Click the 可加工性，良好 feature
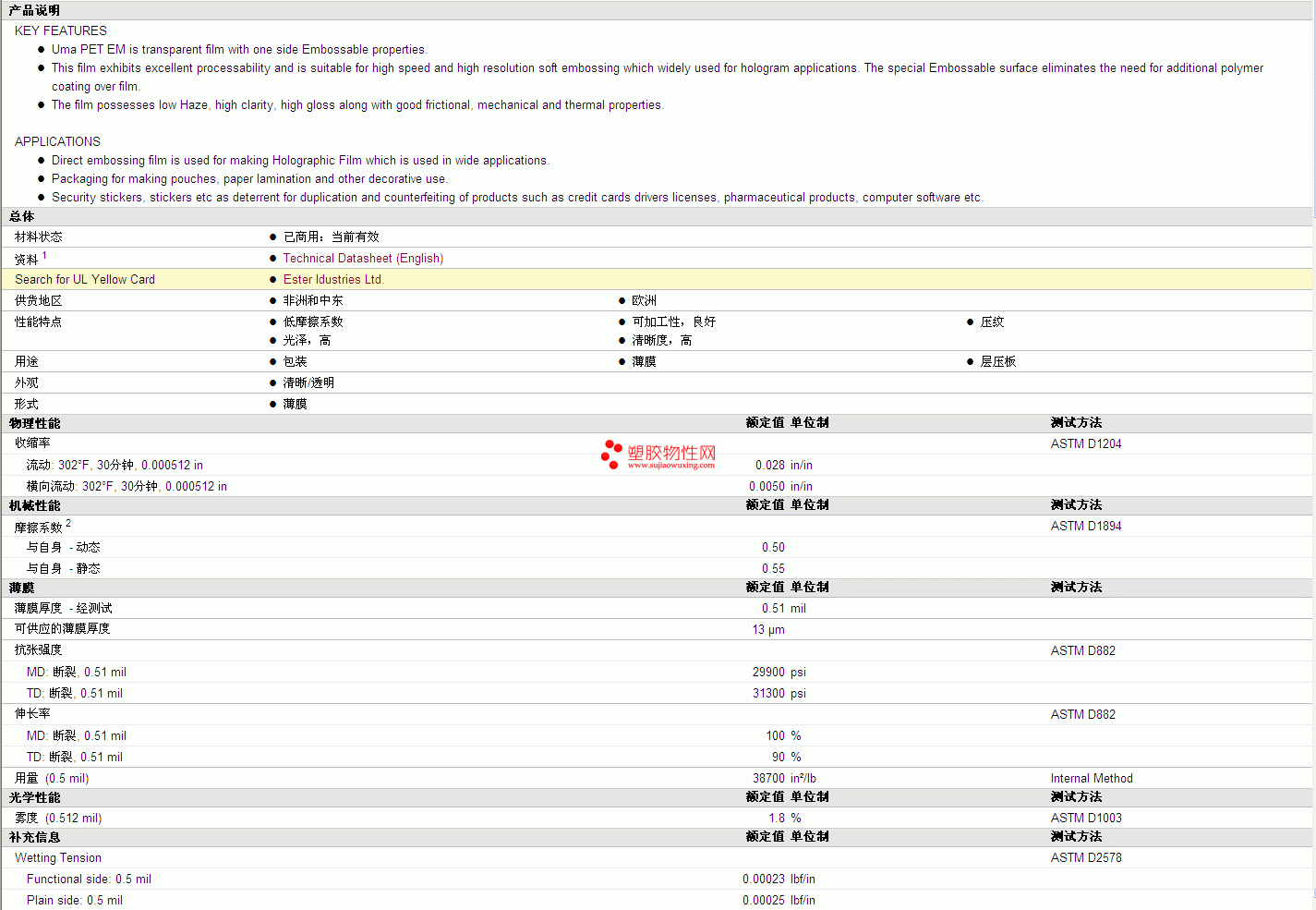 pos(674,322)
